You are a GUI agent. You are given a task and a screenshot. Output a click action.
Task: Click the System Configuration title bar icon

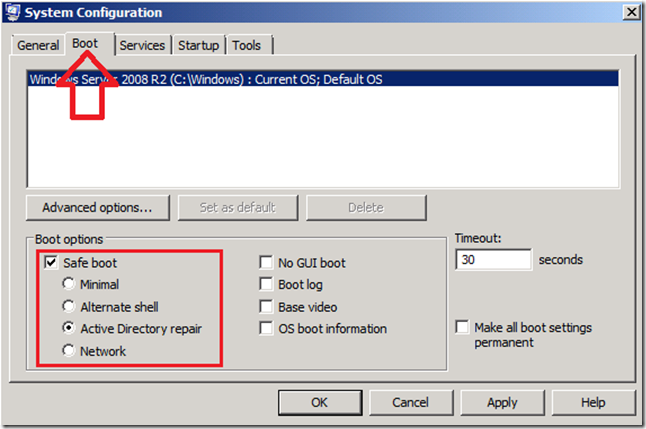12,12
